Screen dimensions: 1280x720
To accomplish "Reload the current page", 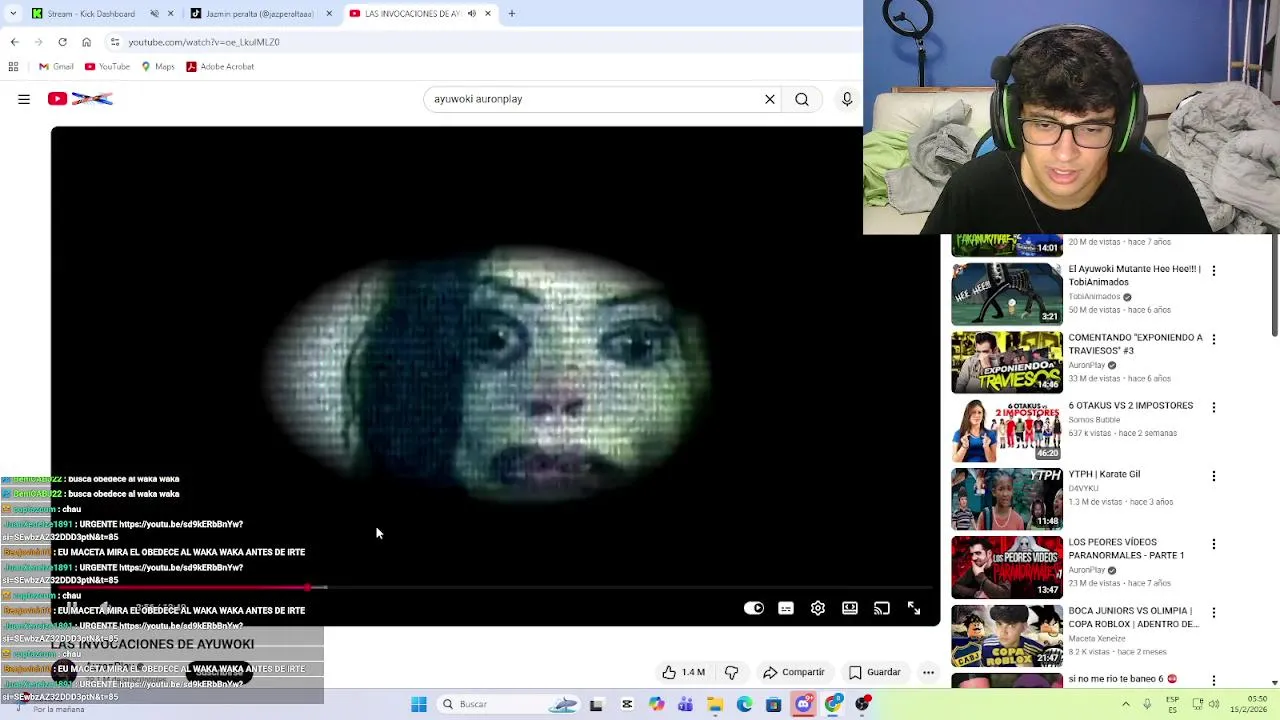I will coord(62,42).
